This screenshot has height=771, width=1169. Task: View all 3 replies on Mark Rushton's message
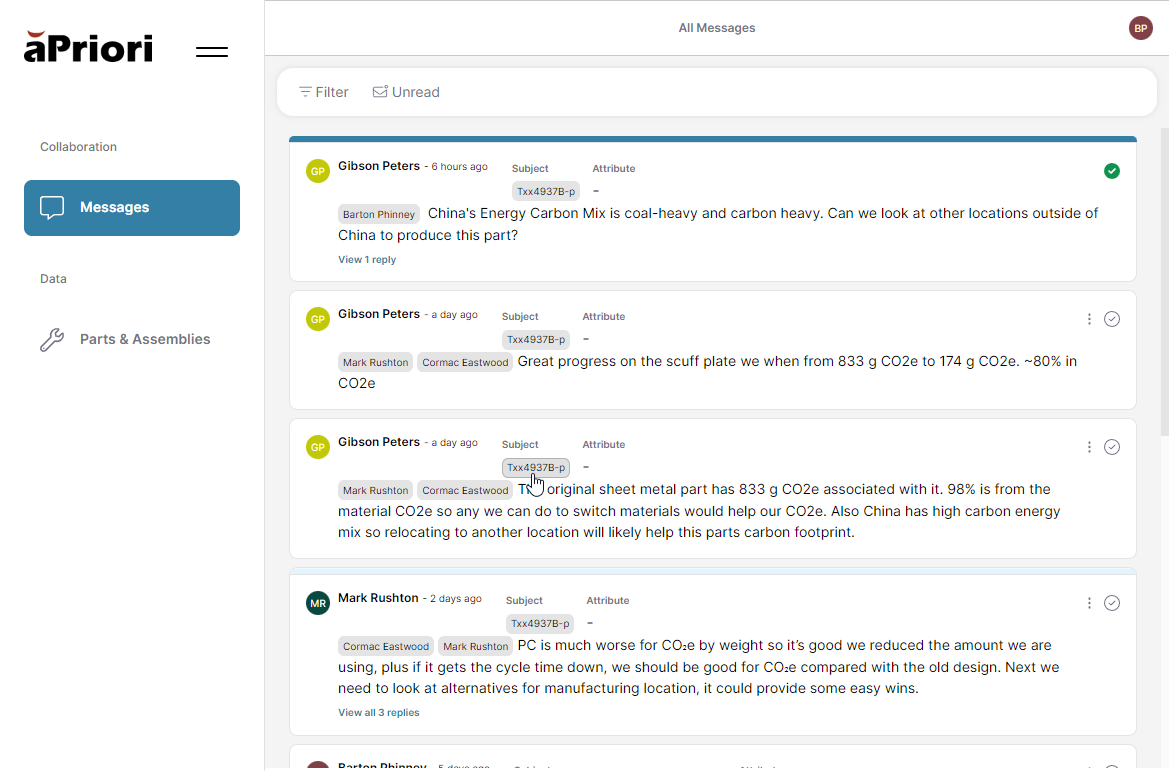(378, 712)
